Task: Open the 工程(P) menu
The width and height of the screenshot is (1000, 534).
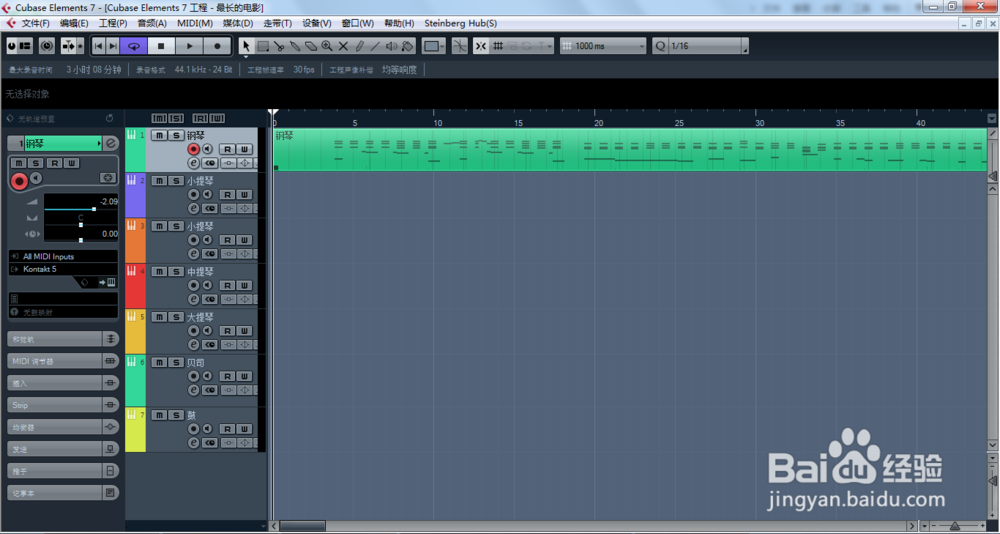Action: point(113,23)
